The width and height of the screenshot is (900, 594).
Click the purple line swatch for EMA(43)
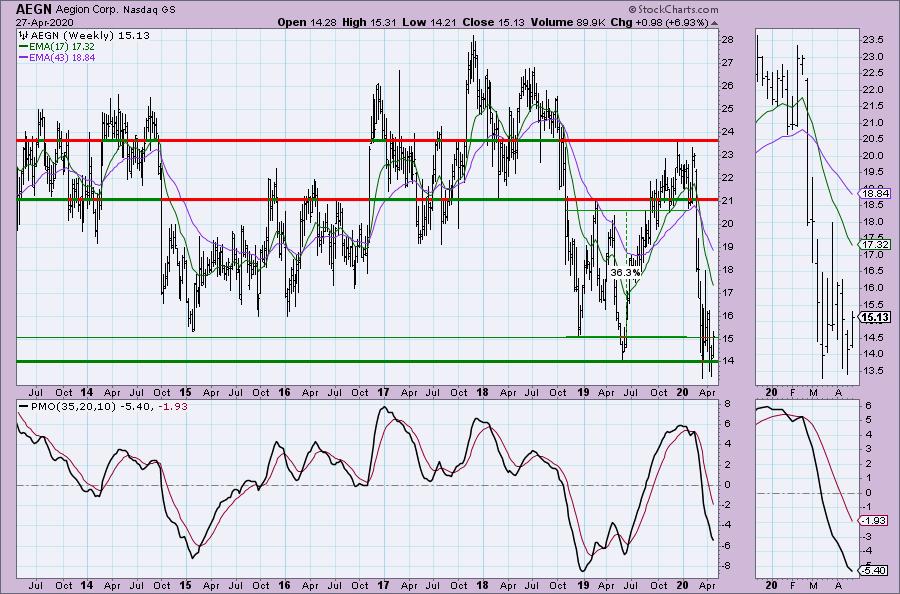[x=24, y=58]
